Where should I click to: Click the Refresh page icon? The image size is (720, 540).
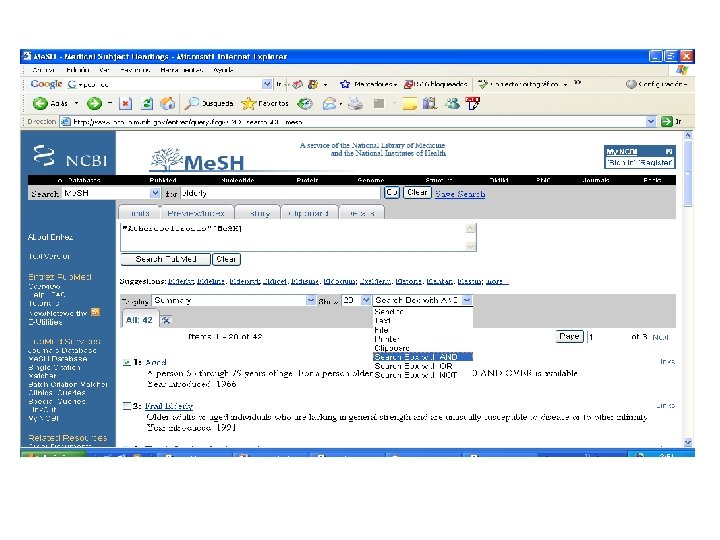click(x=147, y=104)
